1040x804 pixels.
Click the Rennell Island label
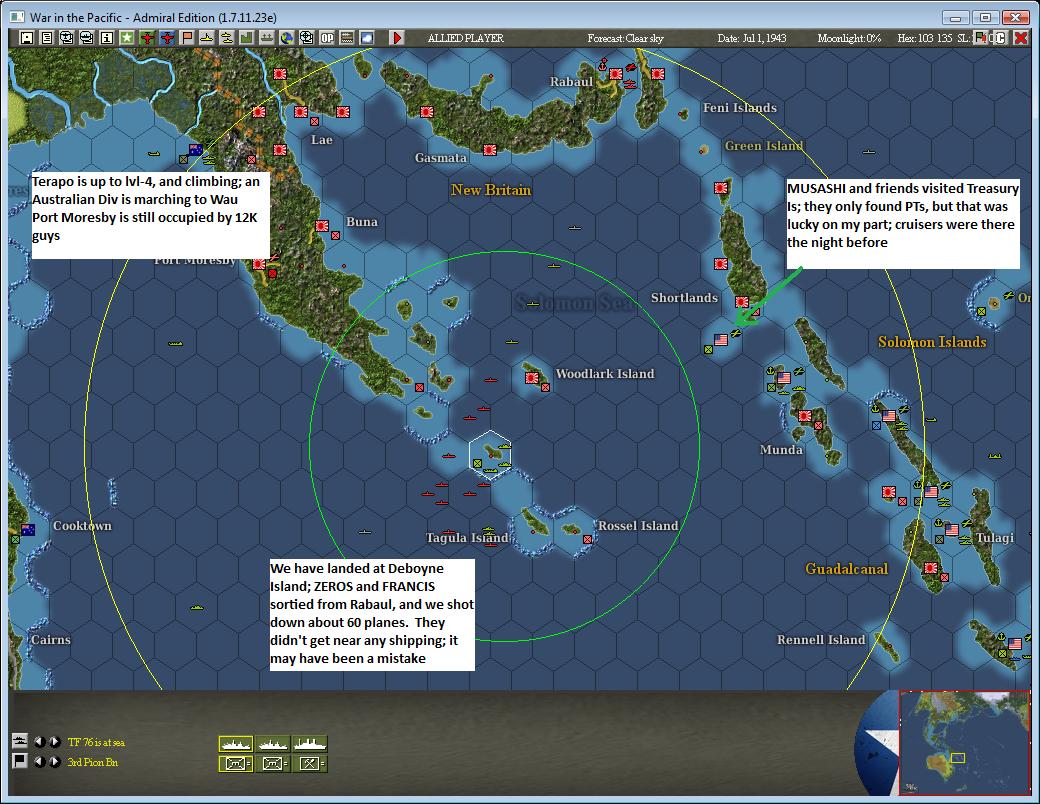tap(821, 639)
